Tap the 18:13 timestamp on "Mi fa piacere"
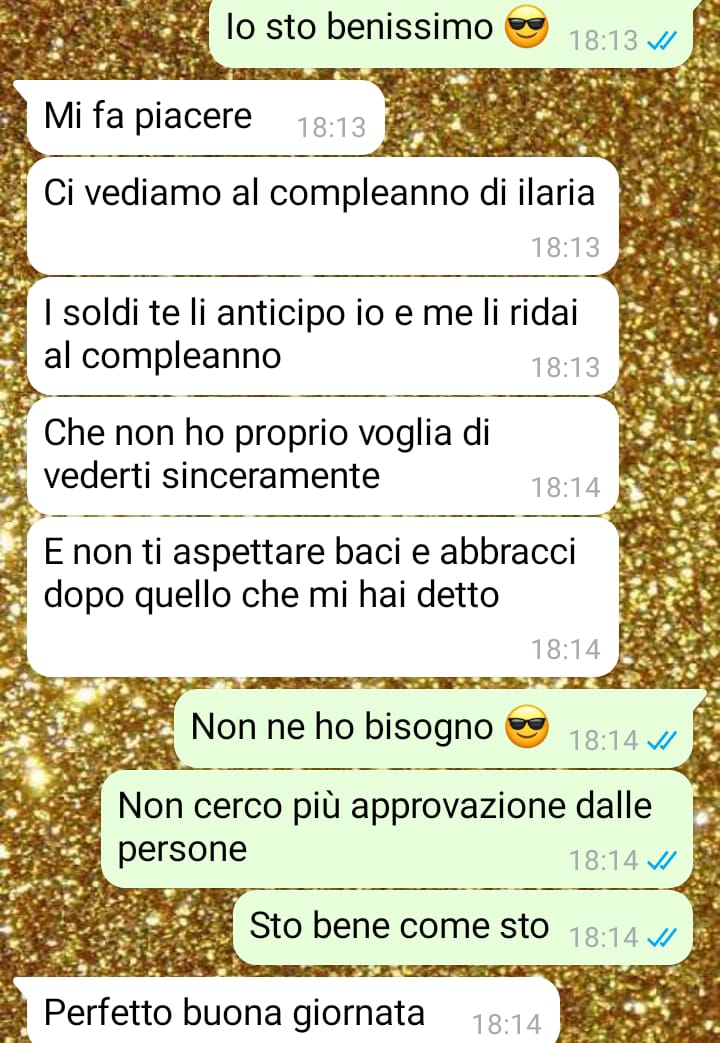Image resolution: width=720 pixels, height=1043 pixels. tap(331, 128)
